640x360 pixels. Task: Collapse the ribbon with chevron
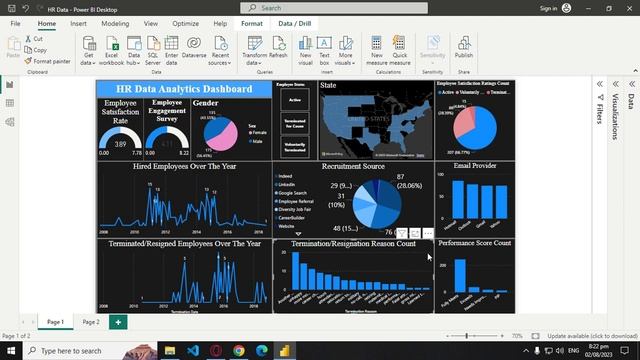click(635, 71)
